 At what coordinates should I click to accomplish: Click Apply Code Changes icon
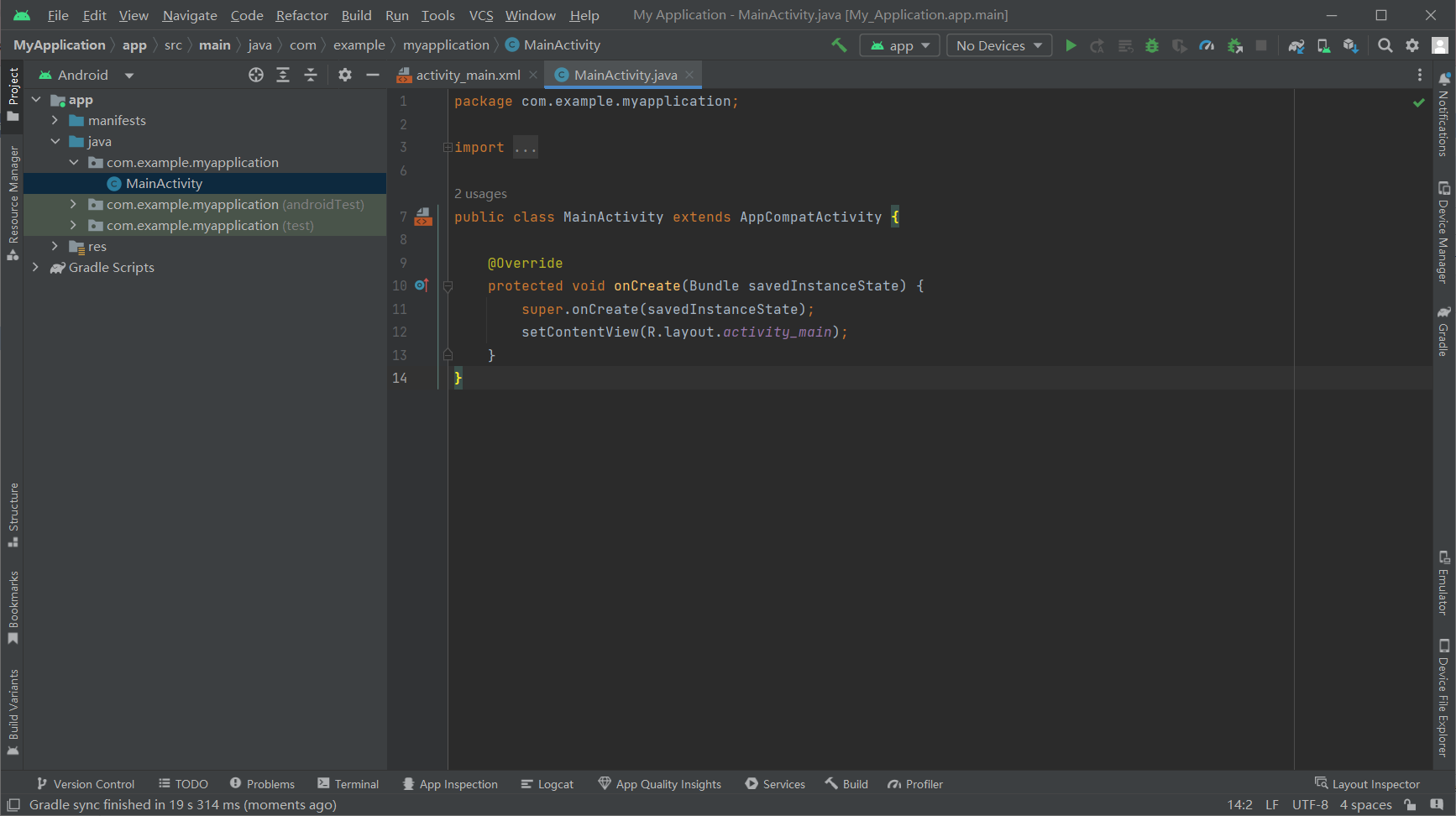[1124, 45]
